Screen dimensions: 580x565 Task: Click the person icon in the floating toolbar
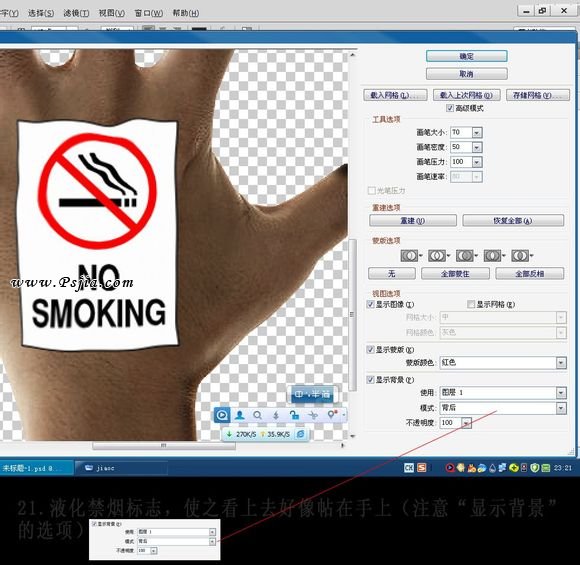pos(240,415)
